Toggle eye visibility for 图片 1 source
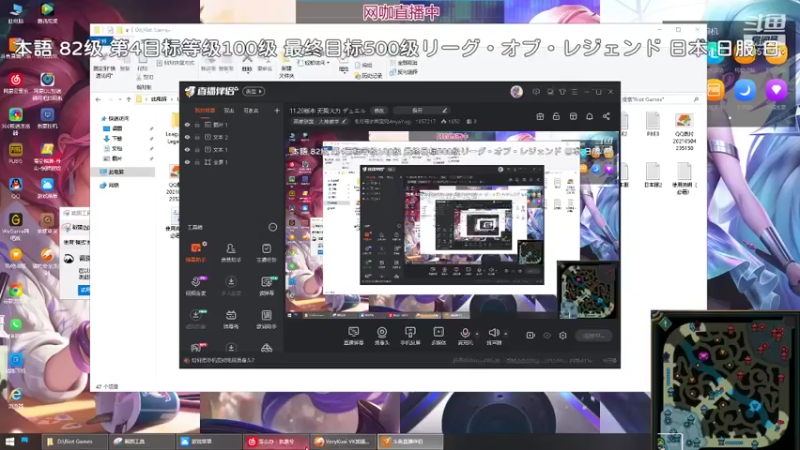800x450 pixels. tap(187, 125)
